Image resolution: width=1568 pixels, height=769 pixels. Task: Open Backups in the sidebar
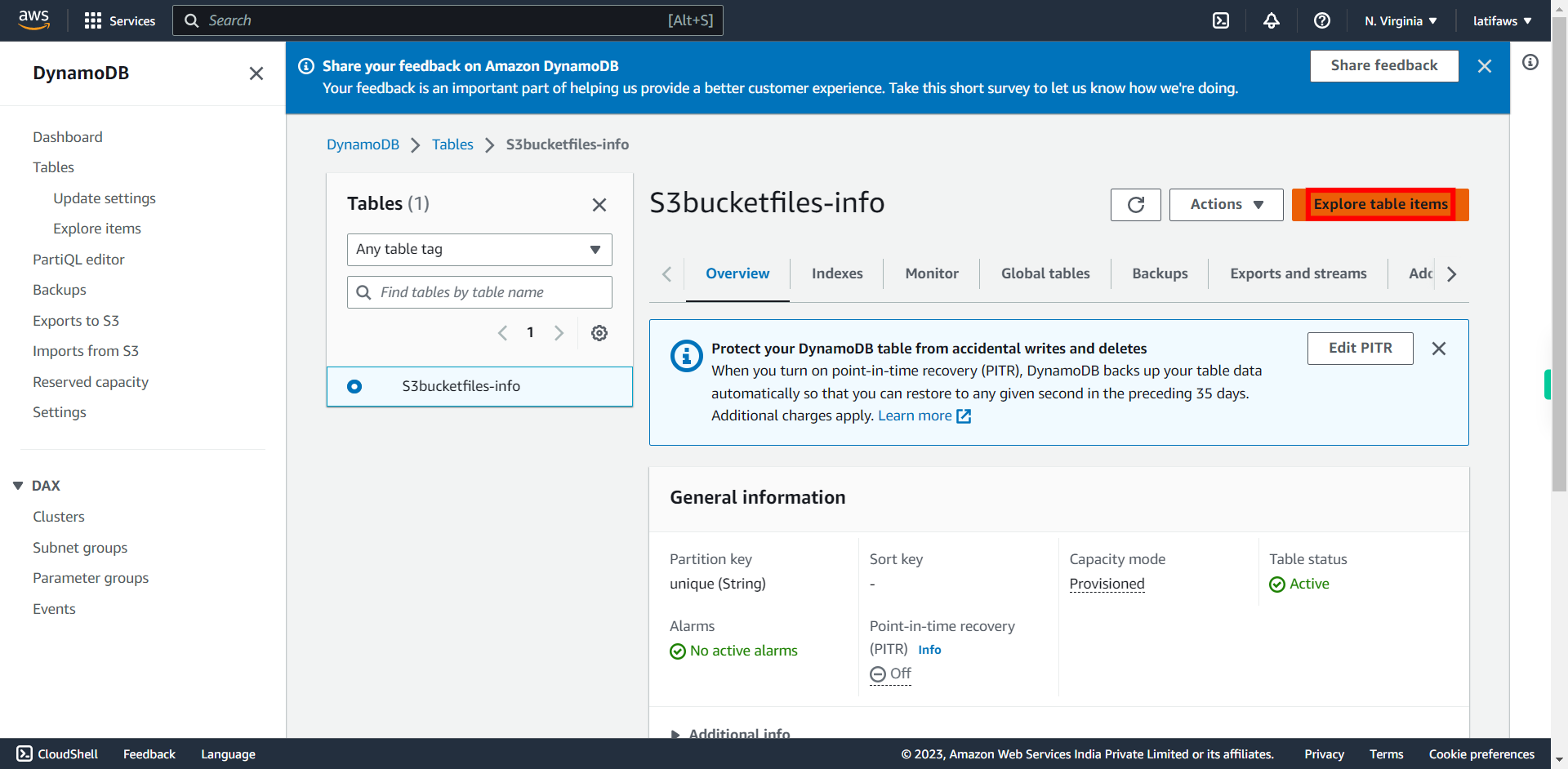(60, 290)
